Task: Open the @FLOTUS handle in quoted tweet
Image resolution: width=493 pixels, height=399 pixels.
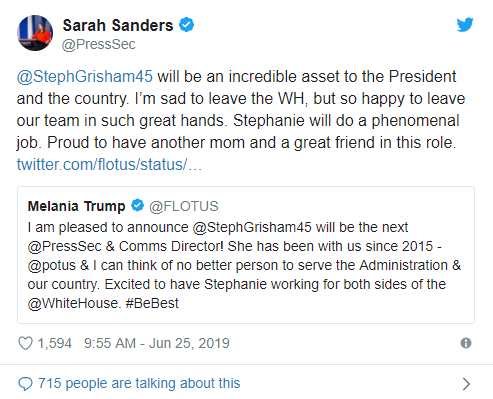Action: [184, 206]
